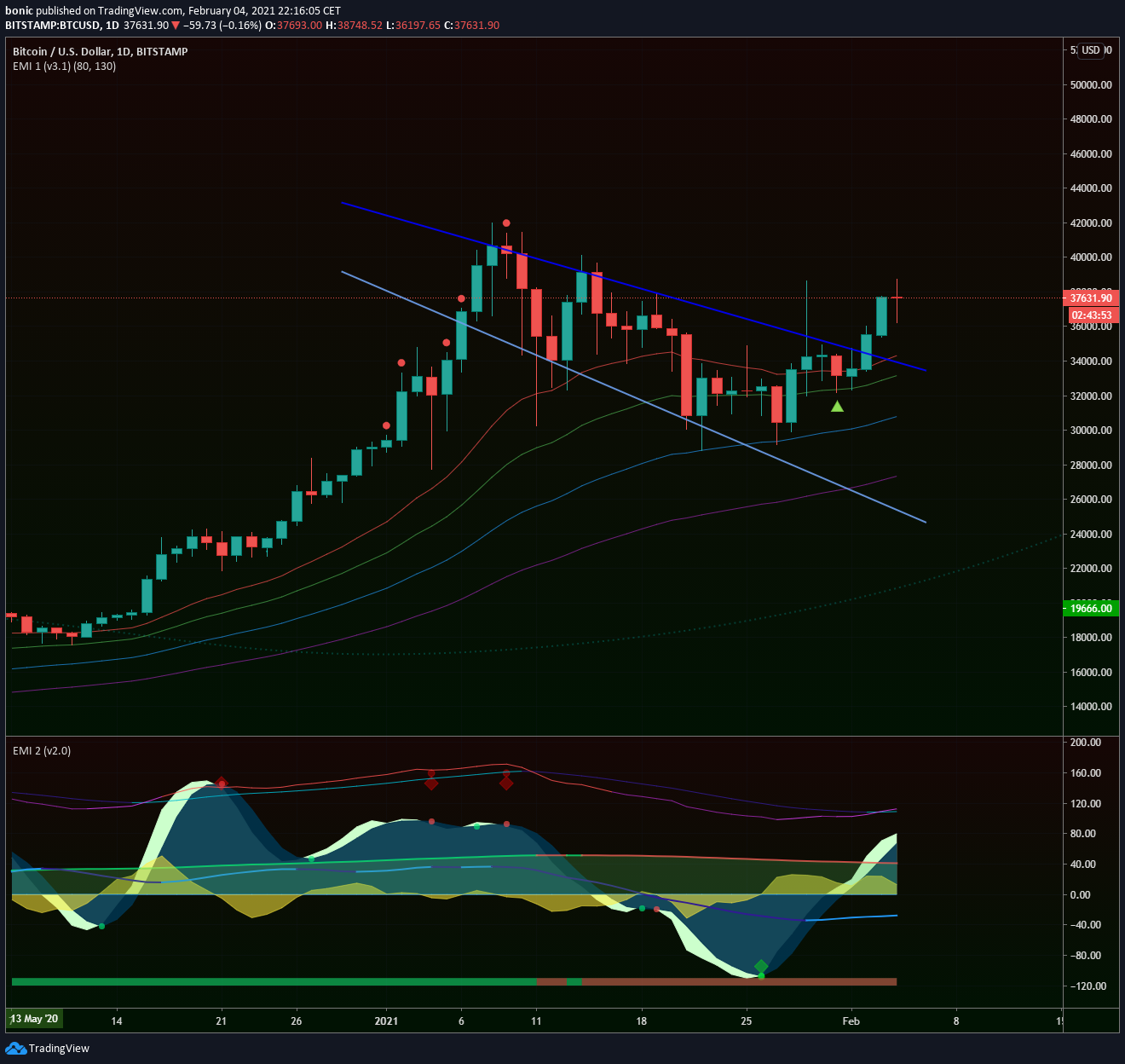Click the Feb label on the time axis
Viewport: 1125px width, 1064px height.
[851, 1021]
